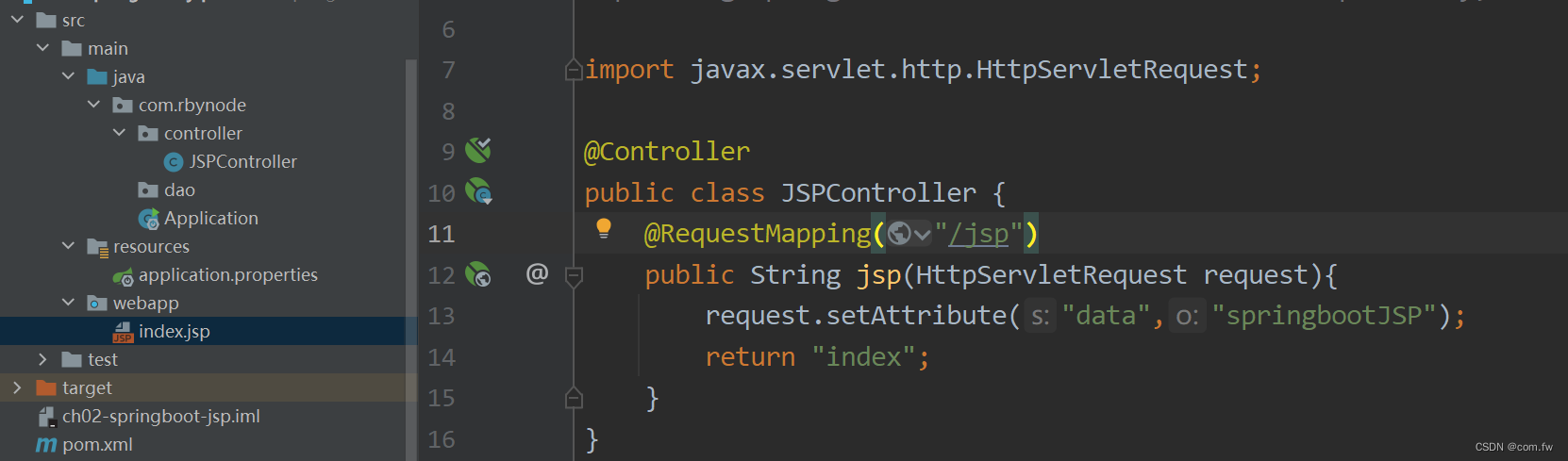Select ch02-springboot-jsp.iml file
The image size is (1568, 461).
160,416
